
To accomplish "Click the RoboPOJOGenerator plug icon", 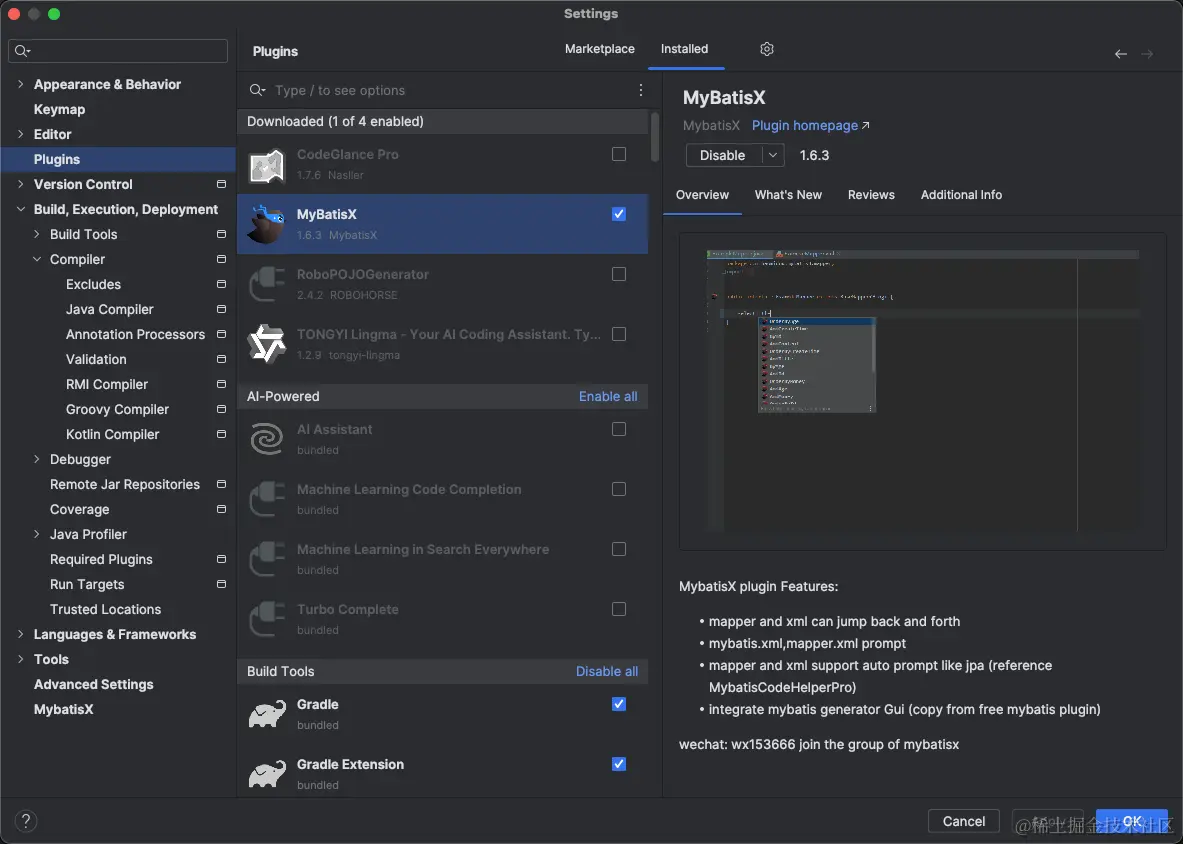I will pos(267,285).
